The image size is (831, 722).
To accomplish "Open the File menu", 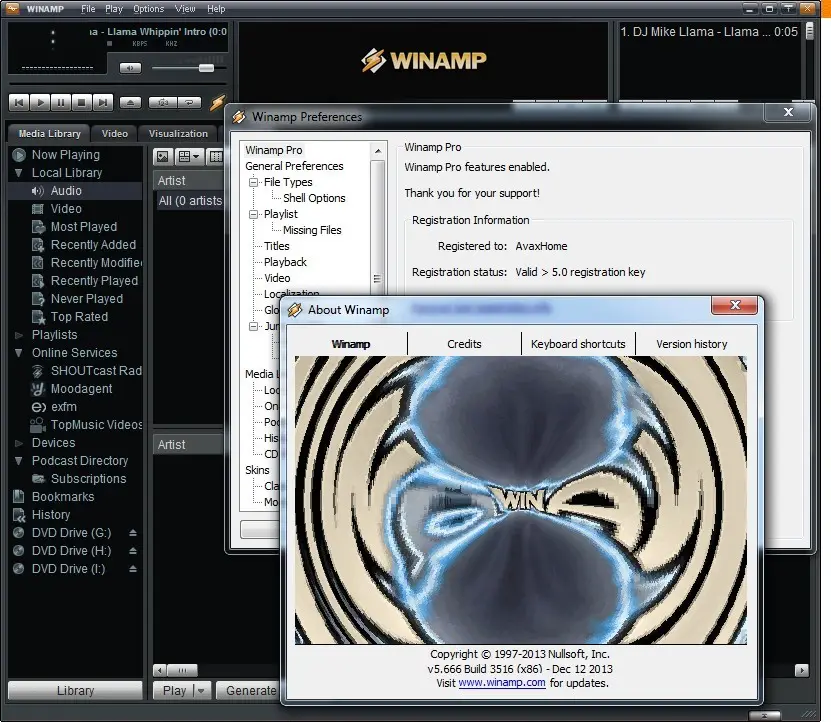I will tap(88, 9).
